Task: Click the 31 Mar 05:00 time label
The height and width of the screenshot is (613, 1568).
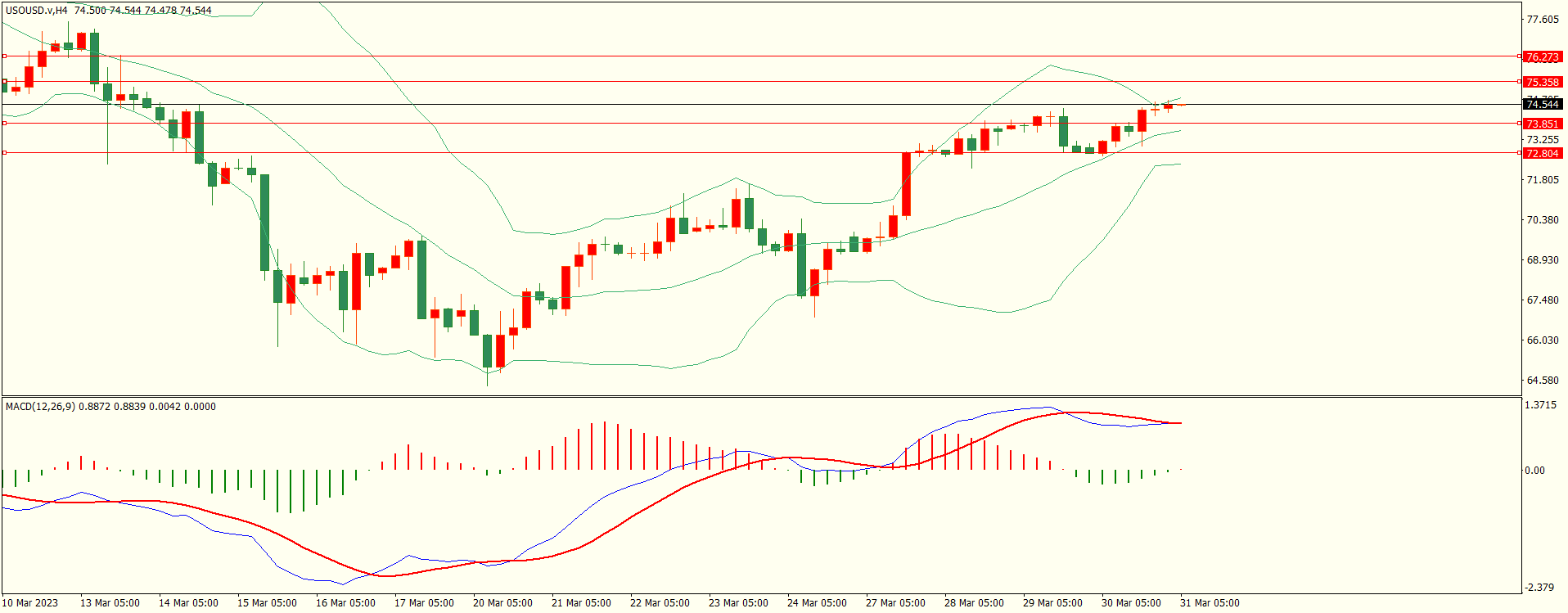Action: [1210, 603]
